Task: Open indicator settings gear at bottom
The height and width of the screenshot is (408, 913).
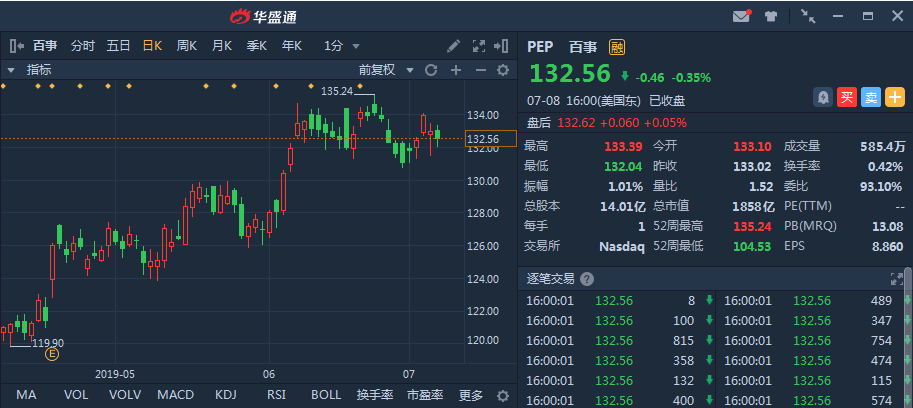Action: [503, 396]
